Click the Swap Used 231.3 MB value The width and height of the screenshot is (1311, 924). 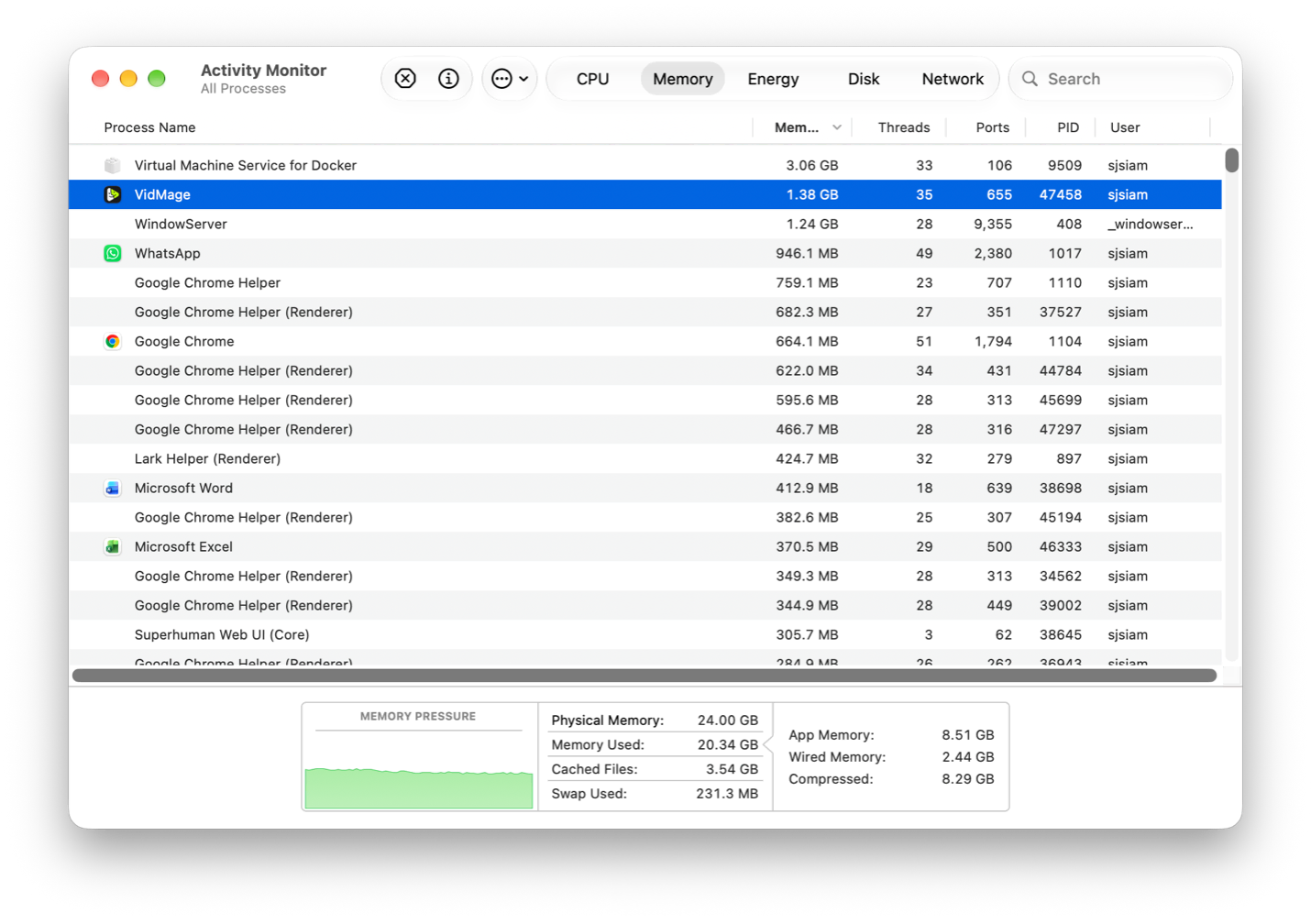(727, 794)
